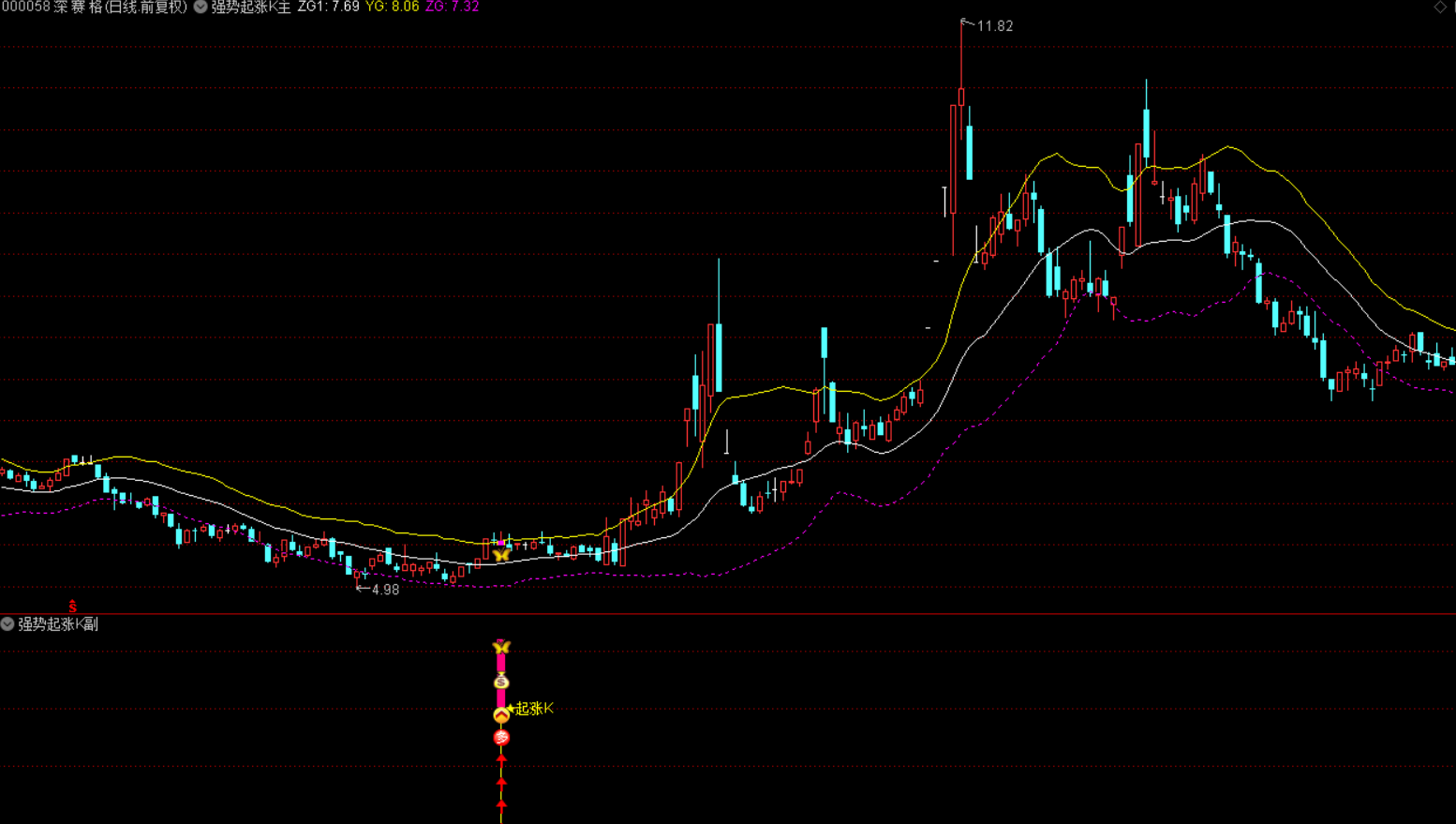Click the yellow YG: 8.06 value
Screen dimensions: 1456x824
tap(393, 7)
